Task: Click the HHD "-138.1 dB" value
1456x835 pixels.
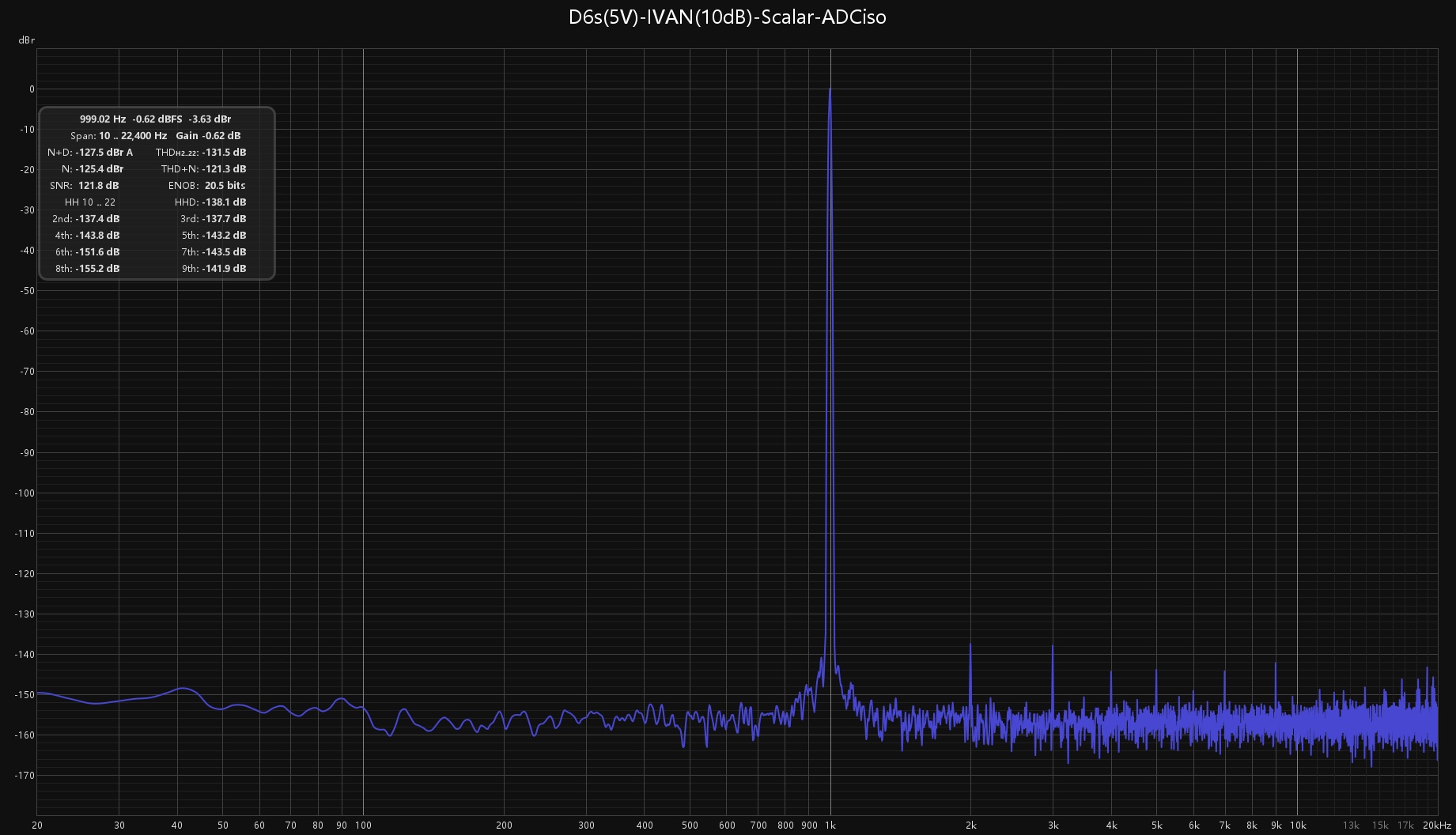Action: pos(224,202)
